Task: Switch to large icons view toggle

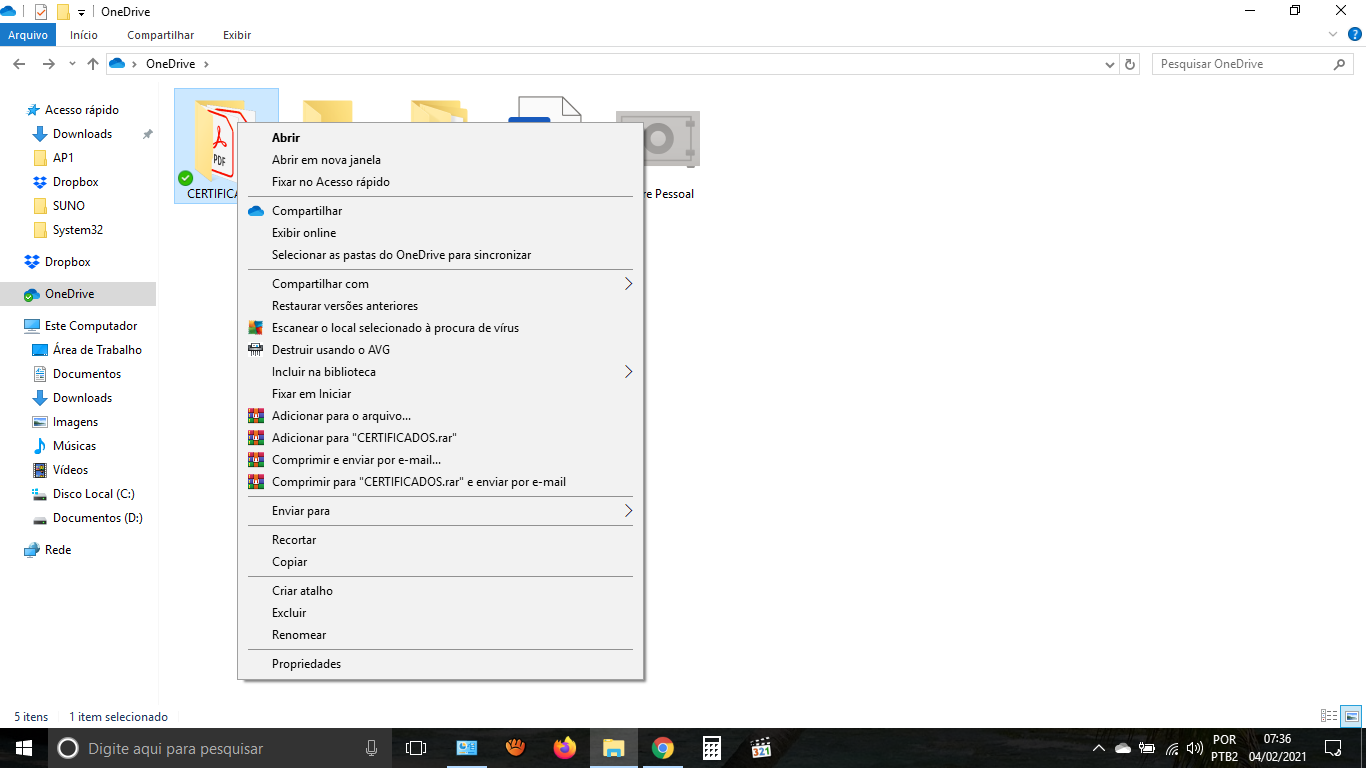Action: [x=1351, y=716]
